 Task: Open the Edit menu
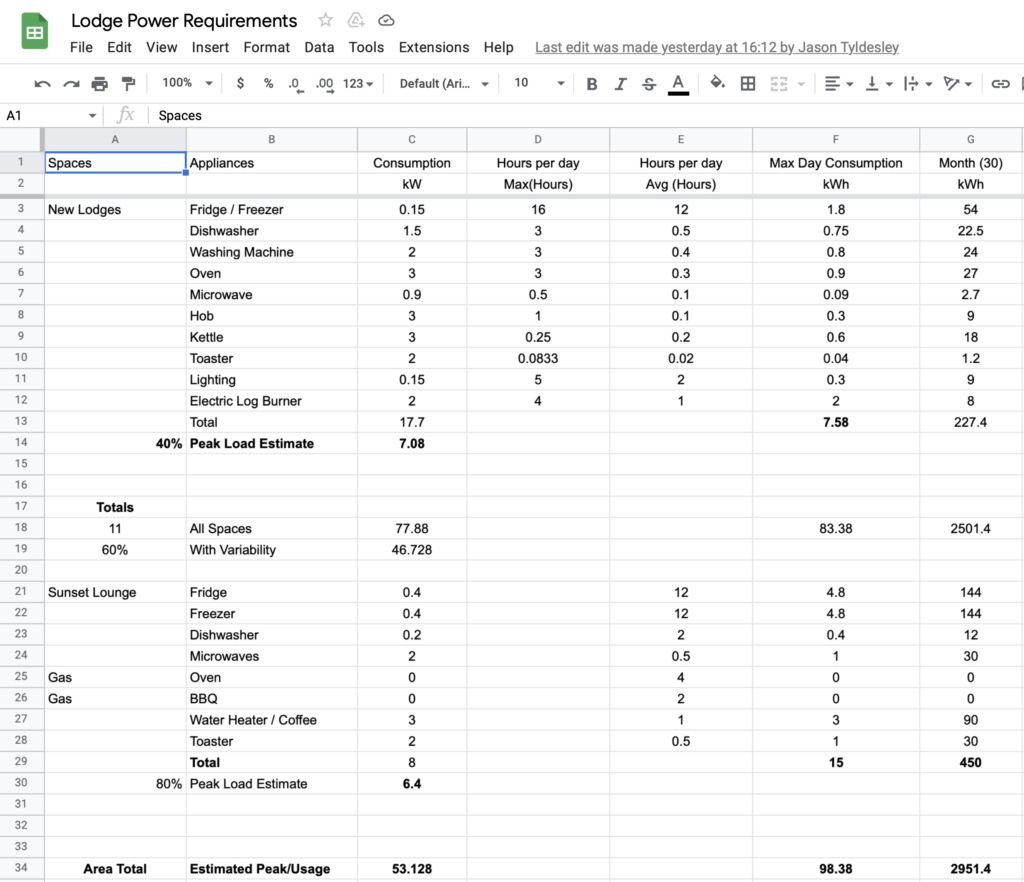tap(119, 47)
